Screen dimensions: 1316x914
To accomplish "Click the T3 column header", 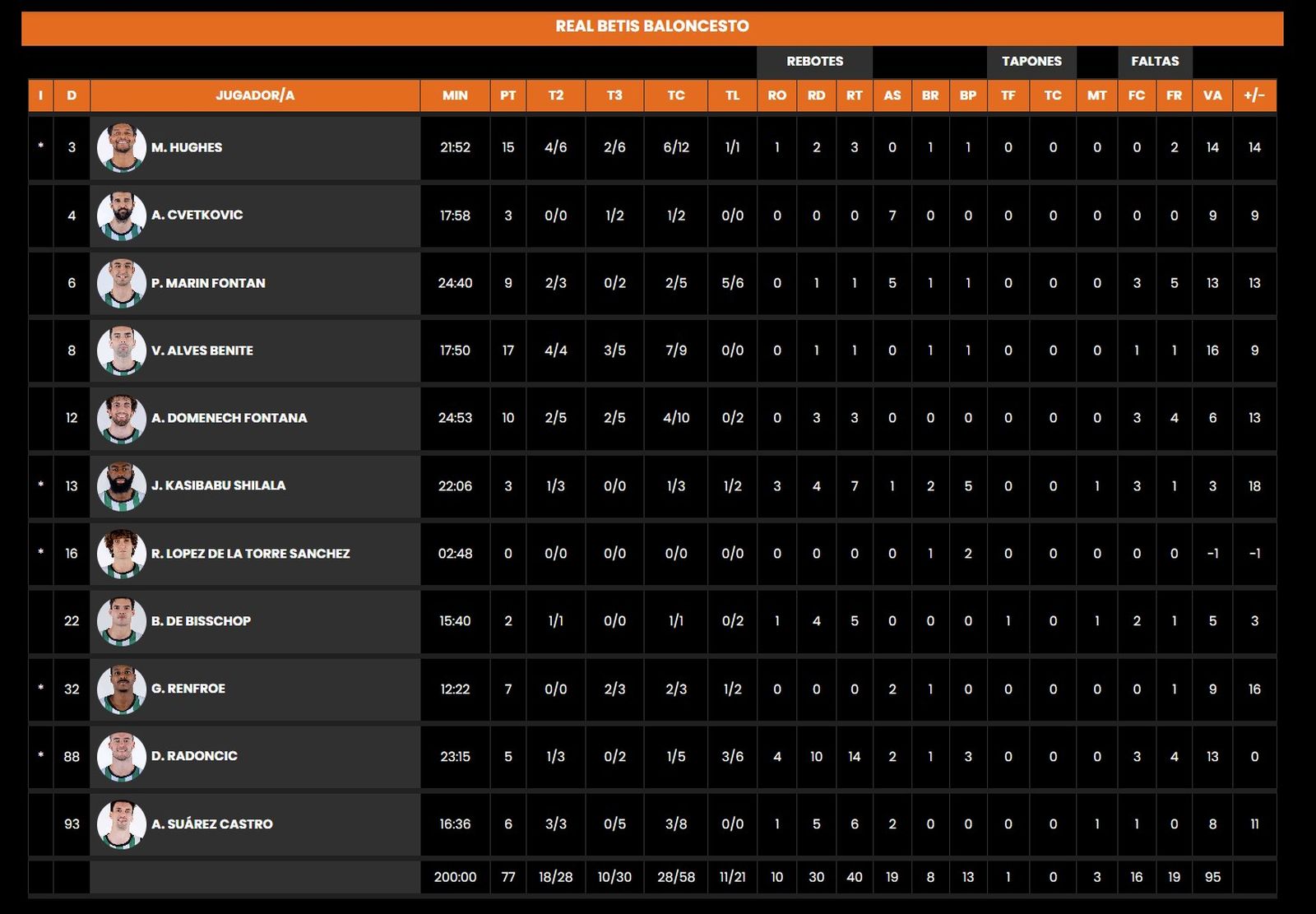I will coord(614,95).
